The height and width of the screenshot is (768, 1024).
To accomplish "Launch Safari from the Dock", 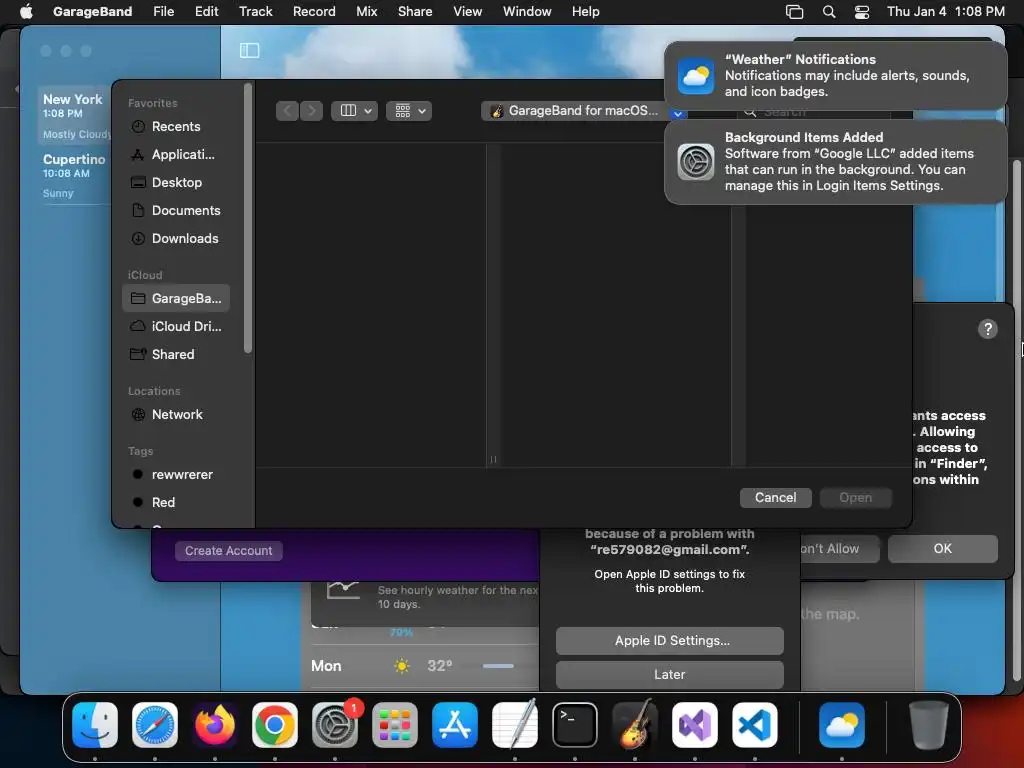I will 155,725.
